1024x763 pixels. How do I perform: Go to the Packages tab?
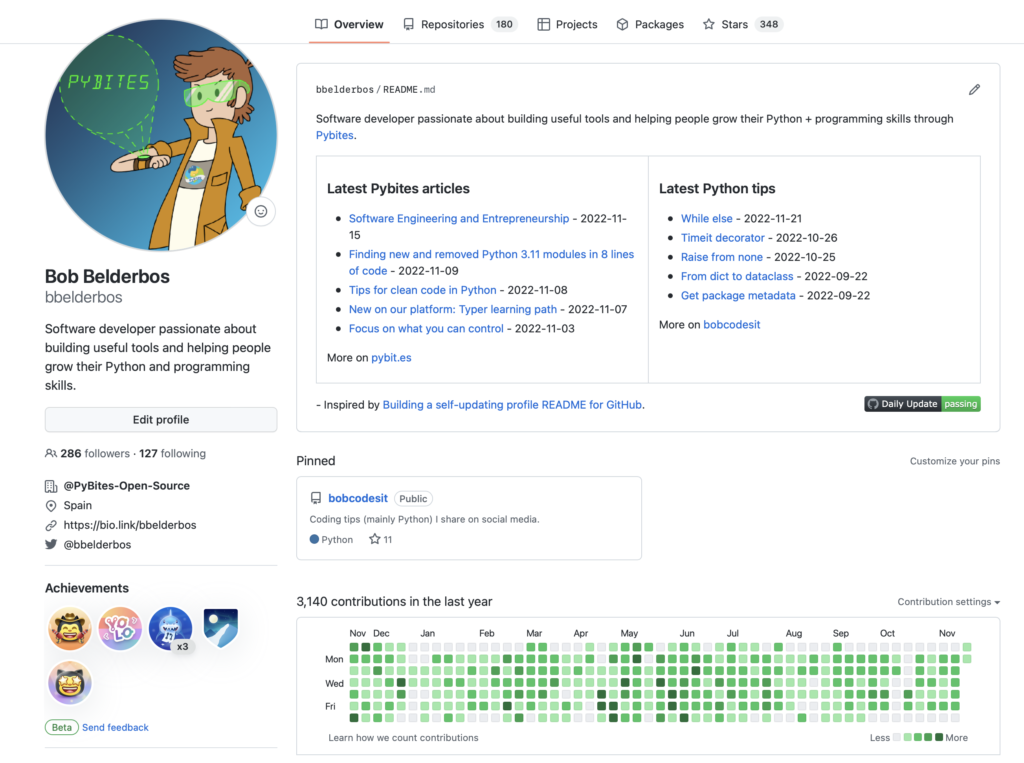(x=650, y=24)
